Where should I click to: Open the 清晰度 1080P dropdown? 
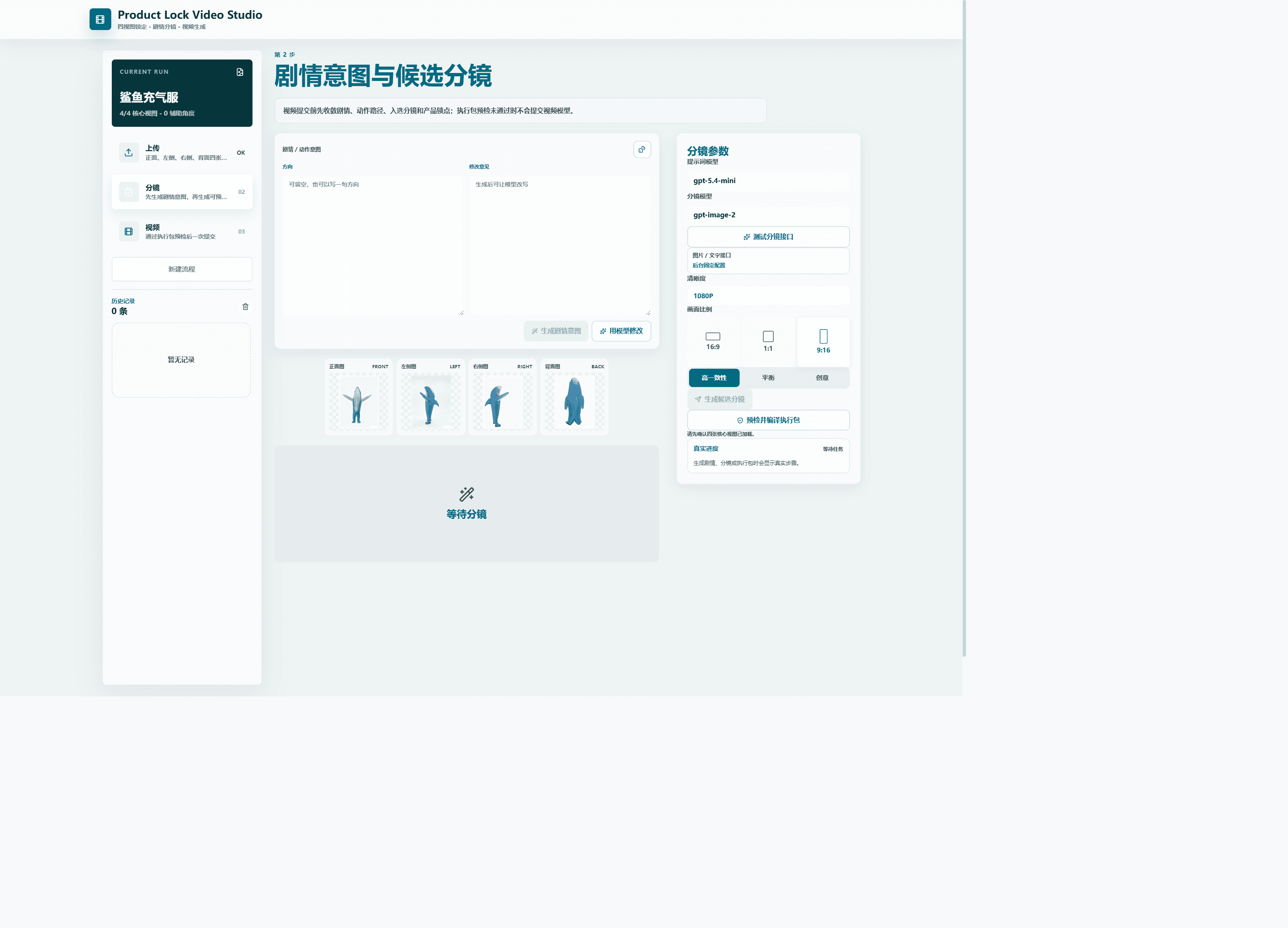point(768,296)
